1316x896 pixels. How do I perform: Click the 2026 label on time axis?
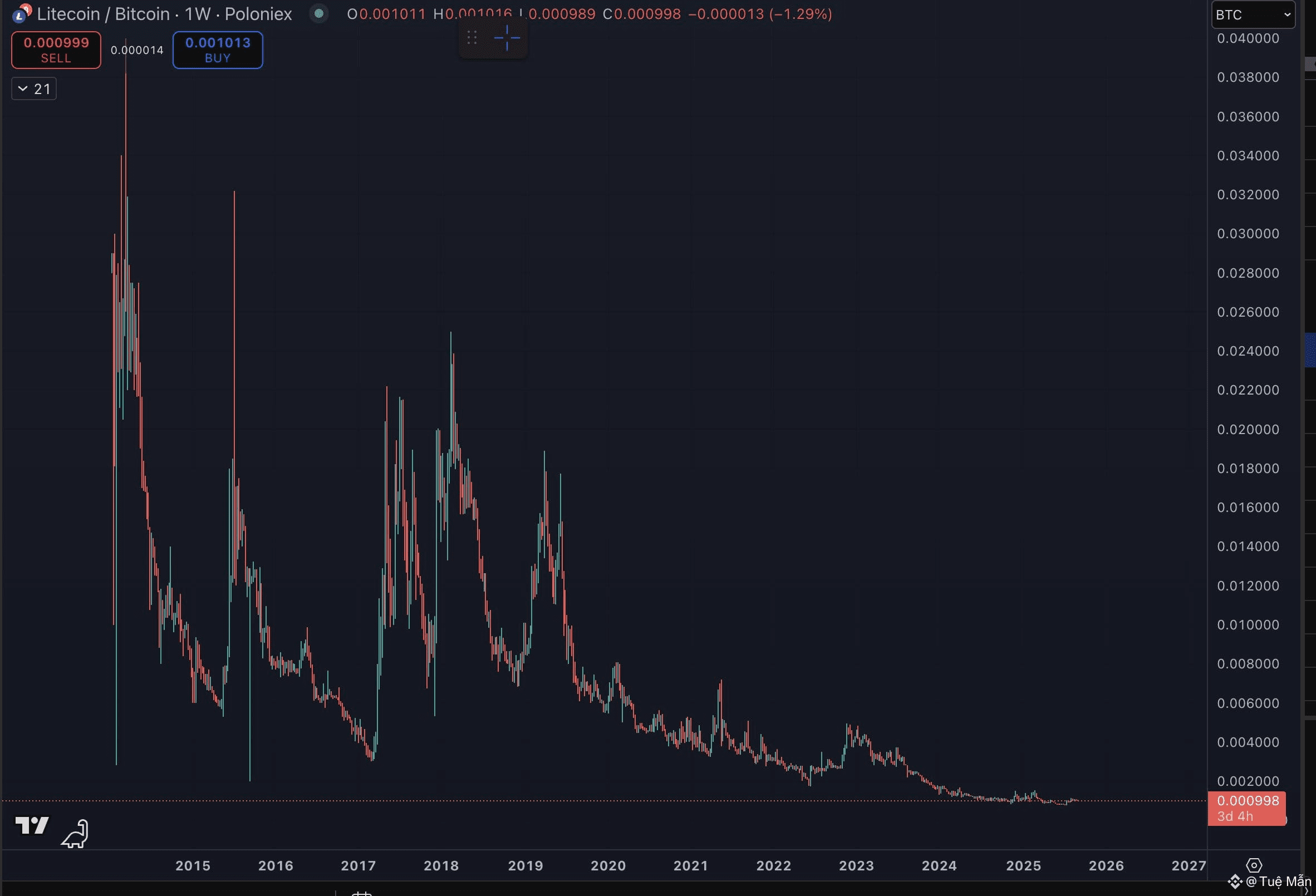point(1107,865)
